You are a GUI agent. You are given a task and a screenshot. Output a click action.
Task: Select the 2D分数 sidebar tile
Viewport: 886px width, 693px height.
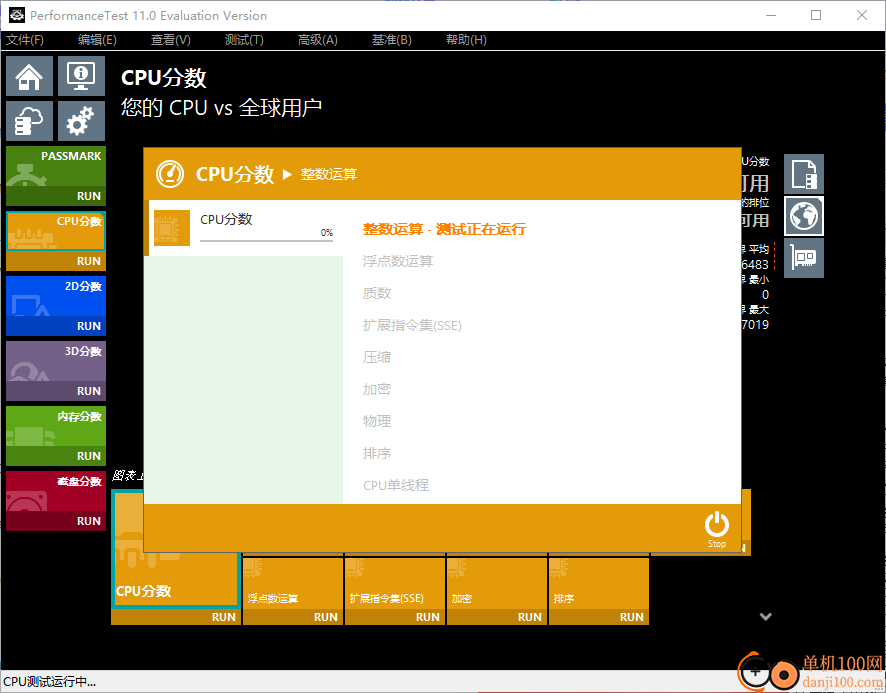(56, 296)
